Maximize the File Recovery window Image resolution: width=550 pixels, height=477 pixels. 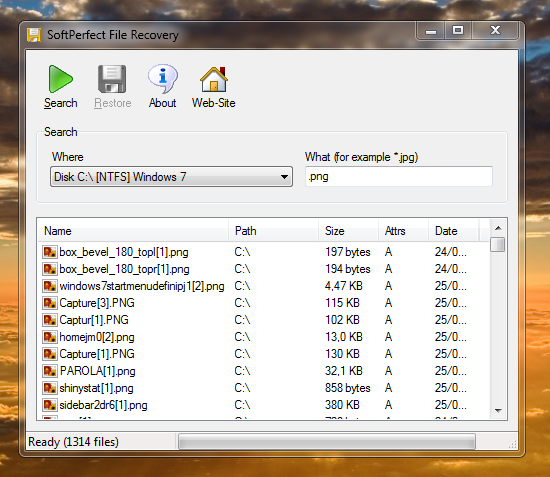point(458,31)
